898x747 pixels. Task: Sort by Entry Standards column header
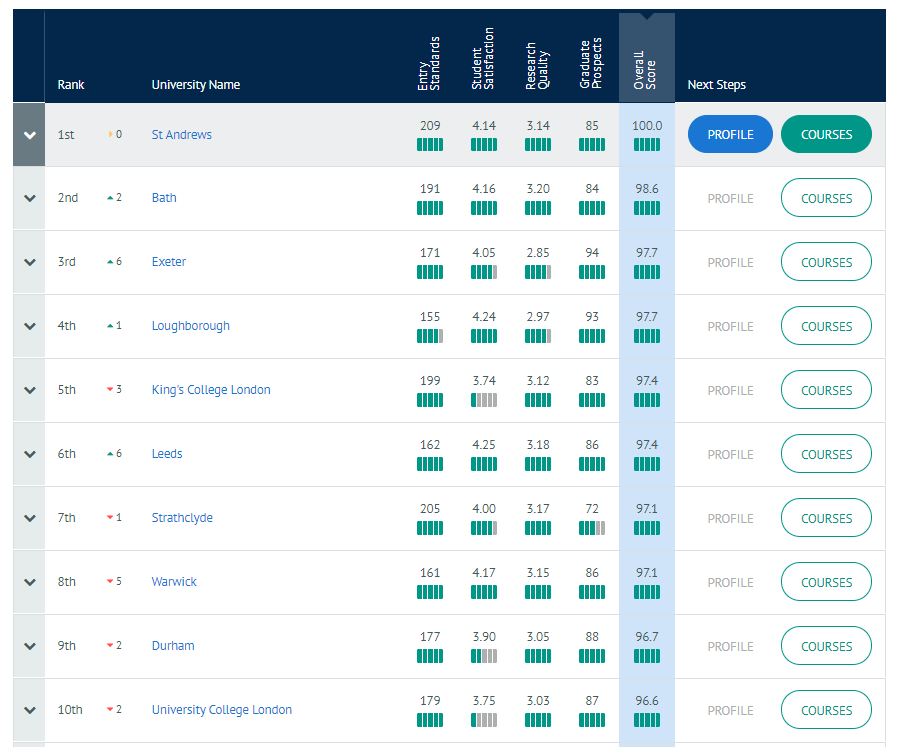429,64
